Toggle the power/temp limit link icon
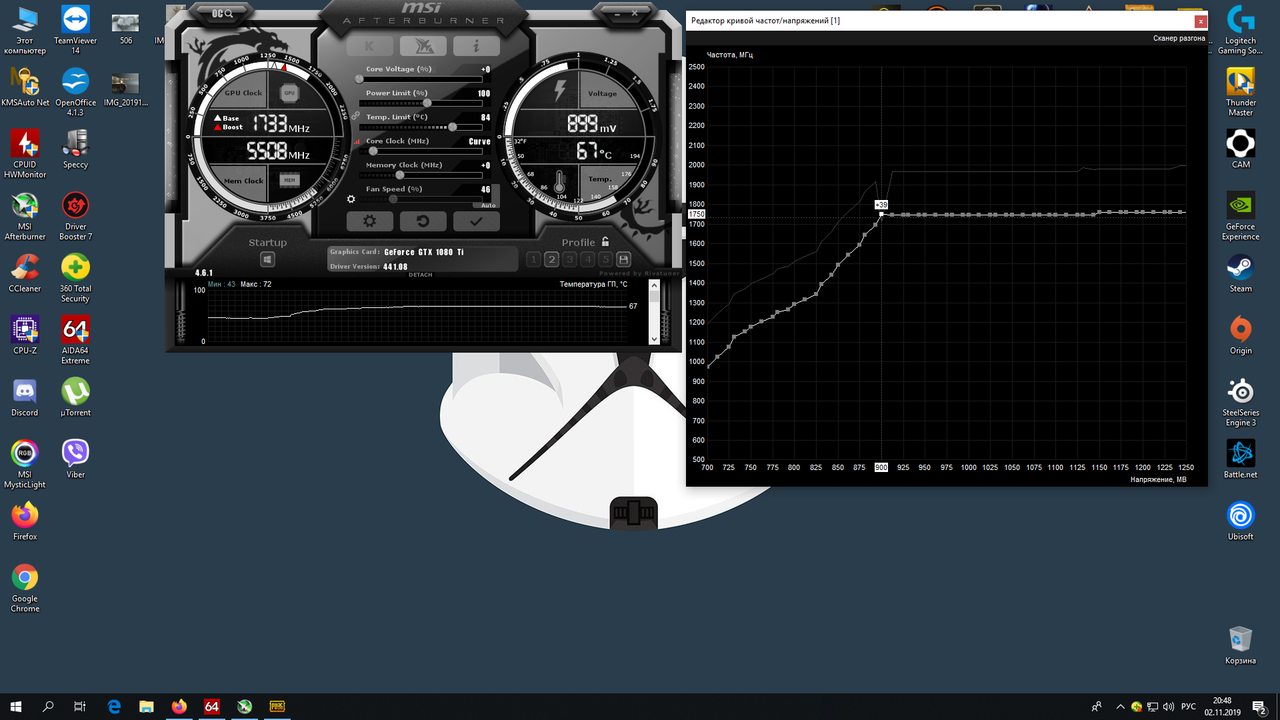 [x=354, y=115]
